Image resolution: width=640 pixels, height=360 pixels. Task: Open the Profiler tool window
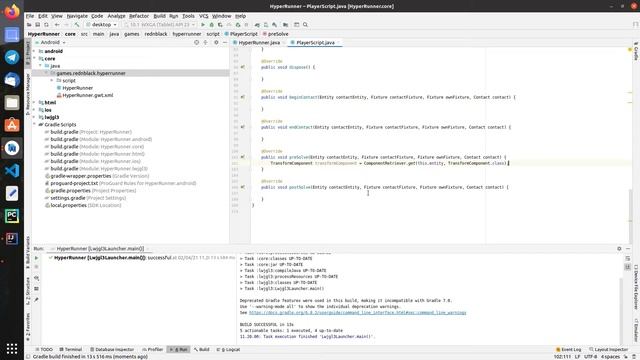pos(153,349)
